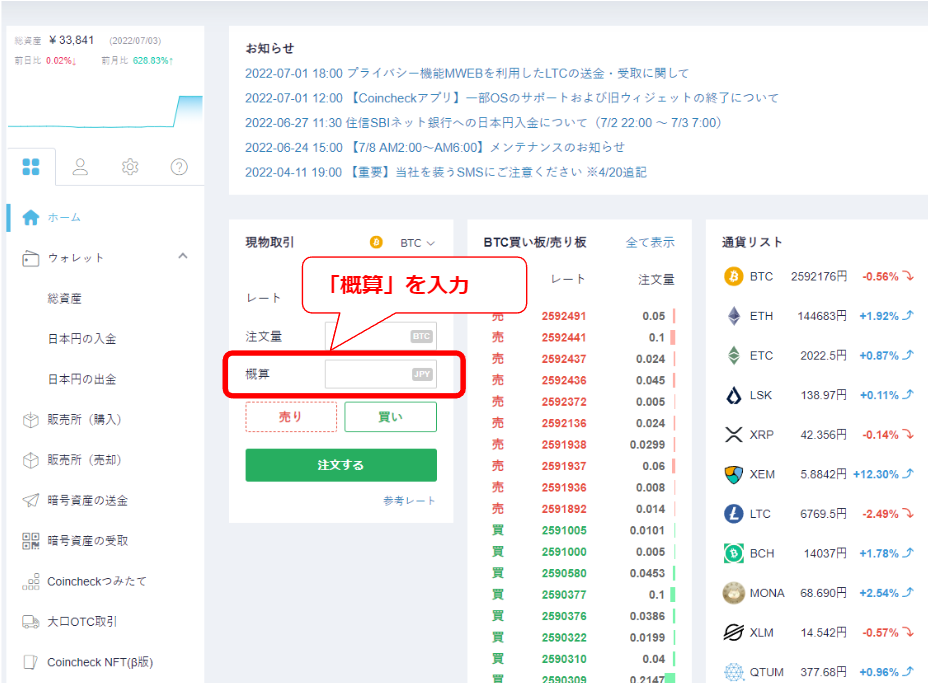The image size is (928, 683).
Task: Select LTC icon in 通貨リスト
Action: 734,514
